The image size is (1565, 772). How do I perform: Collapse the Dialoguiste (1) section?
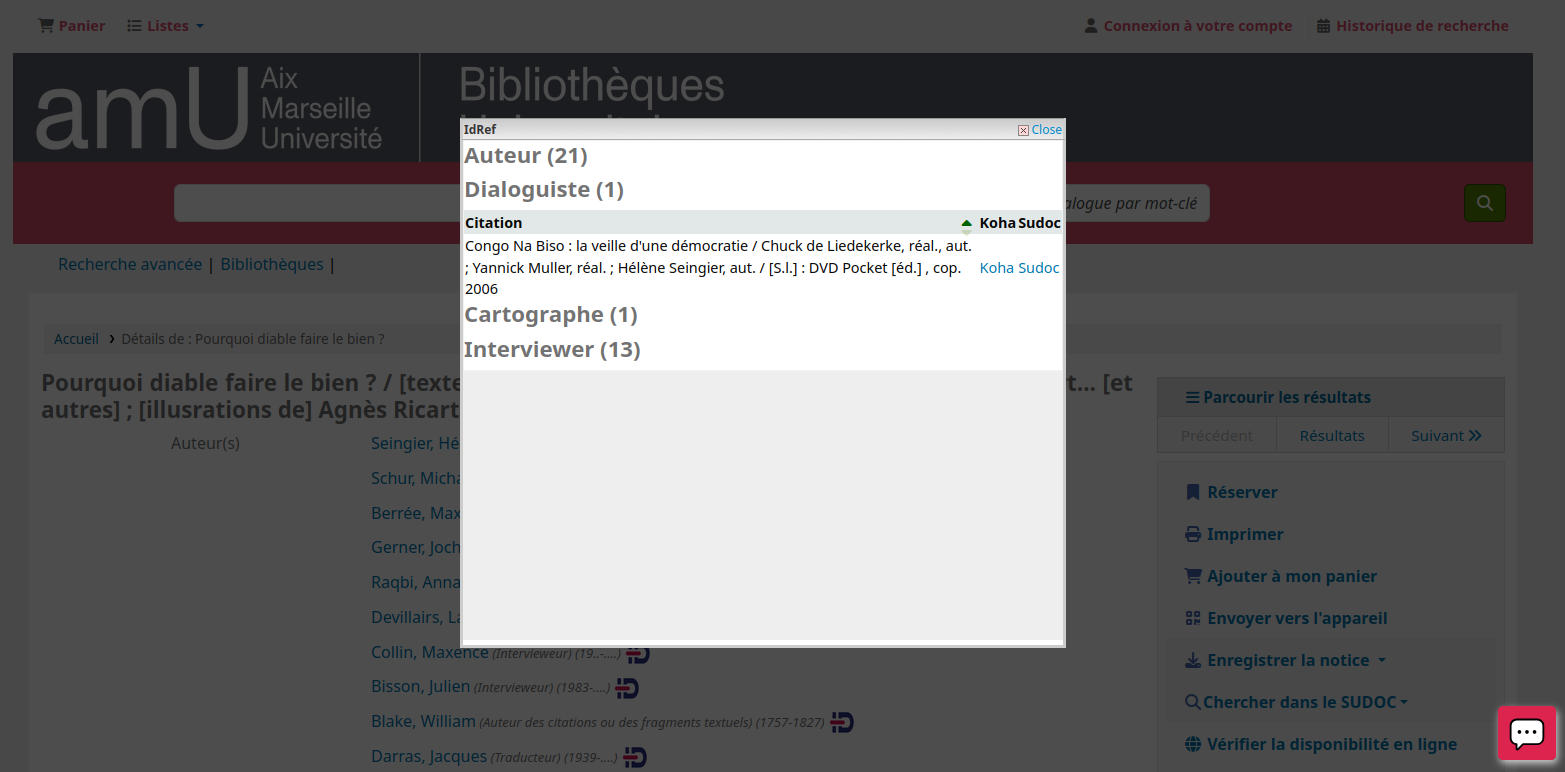(543, 190)
